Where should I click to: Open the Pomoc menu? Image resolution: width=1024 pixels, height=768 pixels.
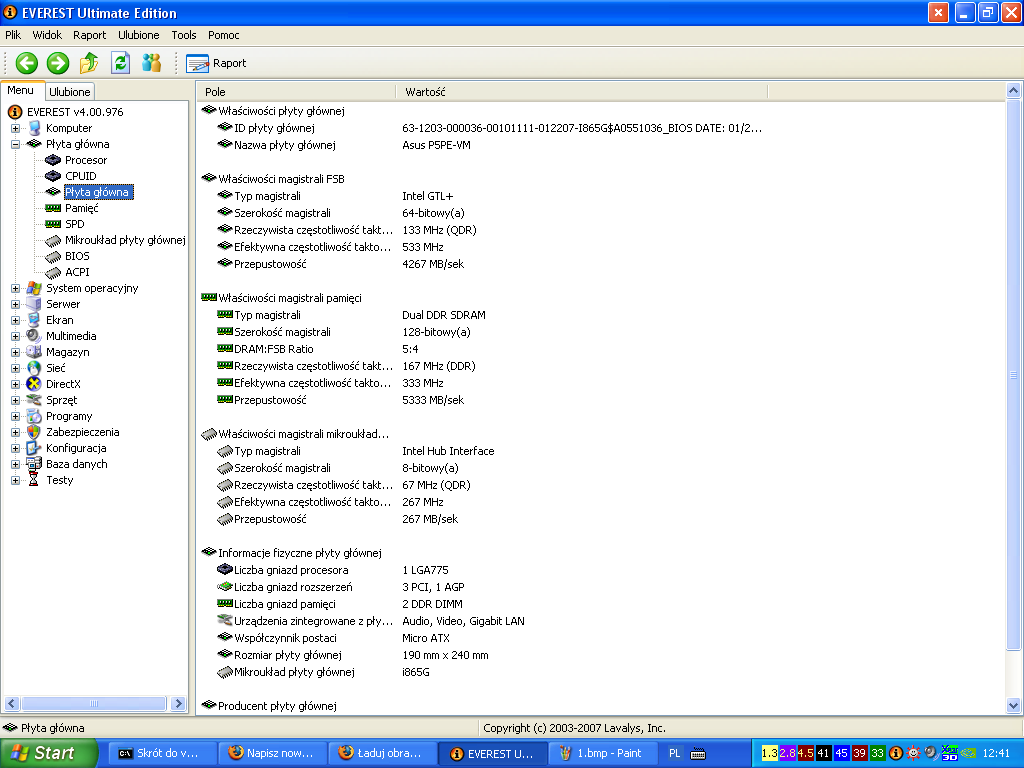(223, 35)
